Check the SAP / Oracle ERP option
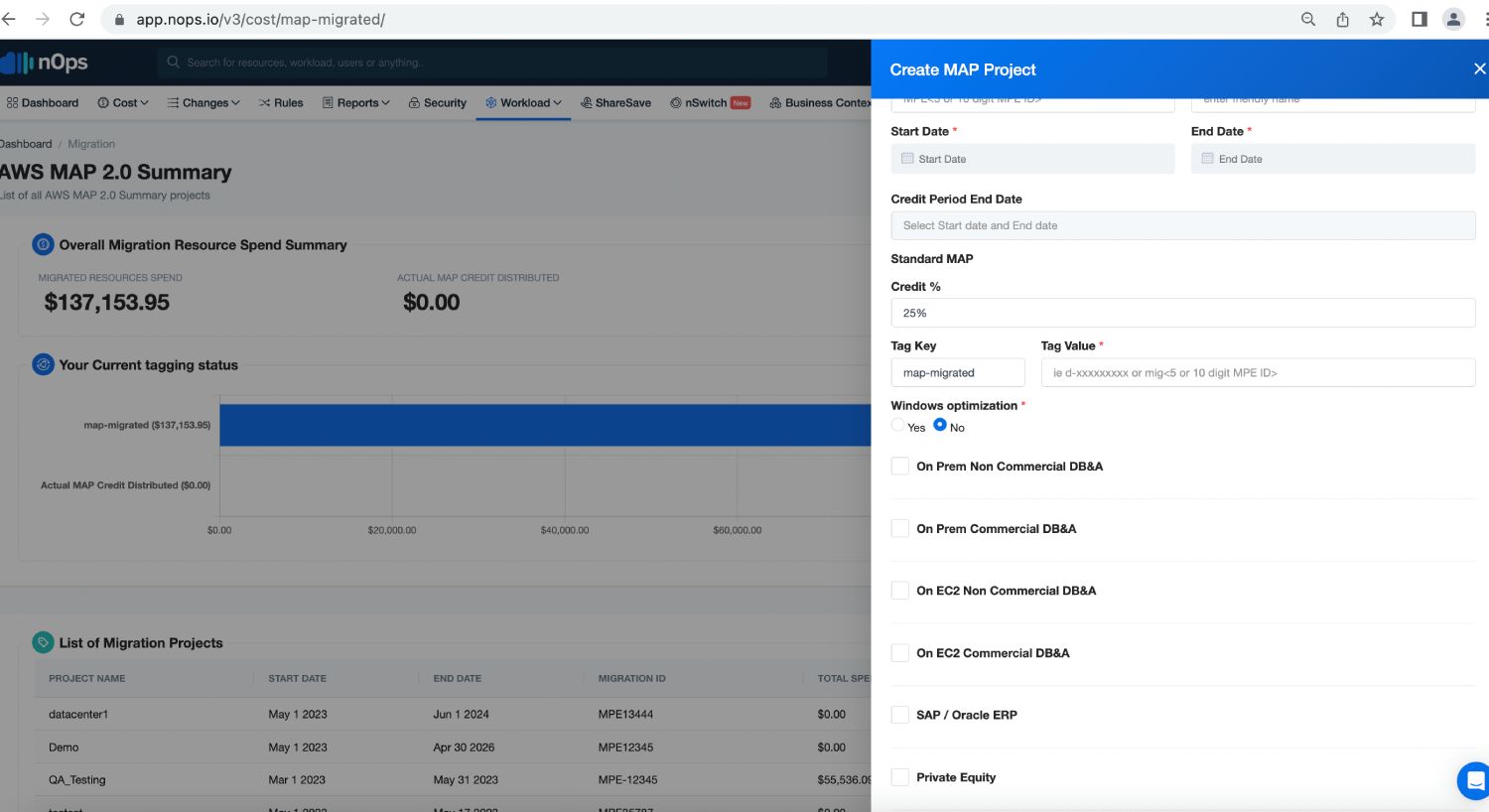This screenshot has width=1489, height=812. coord(900,715)
